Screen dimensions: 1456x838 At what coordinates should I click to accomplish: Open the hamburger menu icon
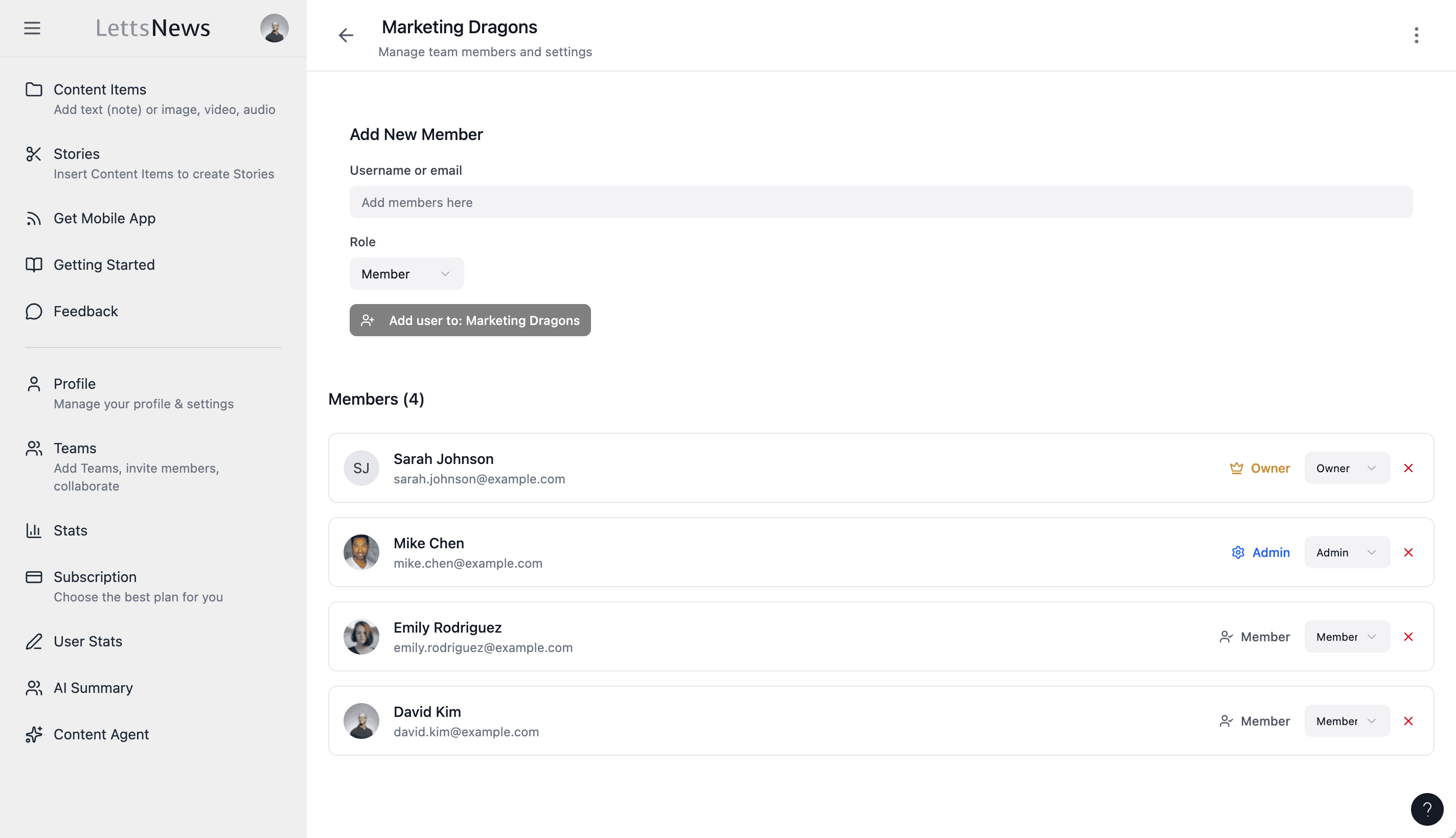point(32,28)
